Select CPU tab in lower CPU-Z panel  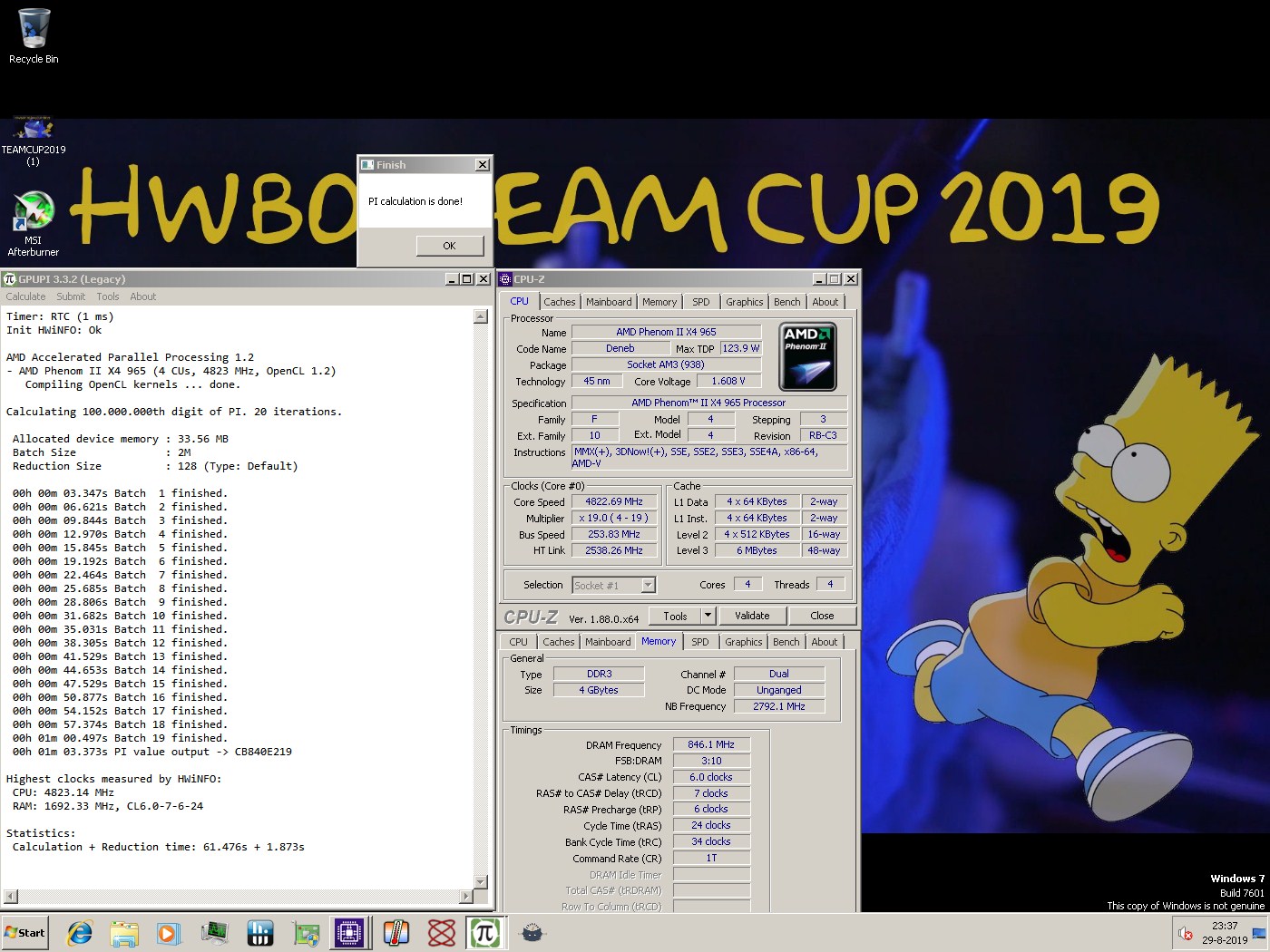pyautogui.click(x=519, y=642)
